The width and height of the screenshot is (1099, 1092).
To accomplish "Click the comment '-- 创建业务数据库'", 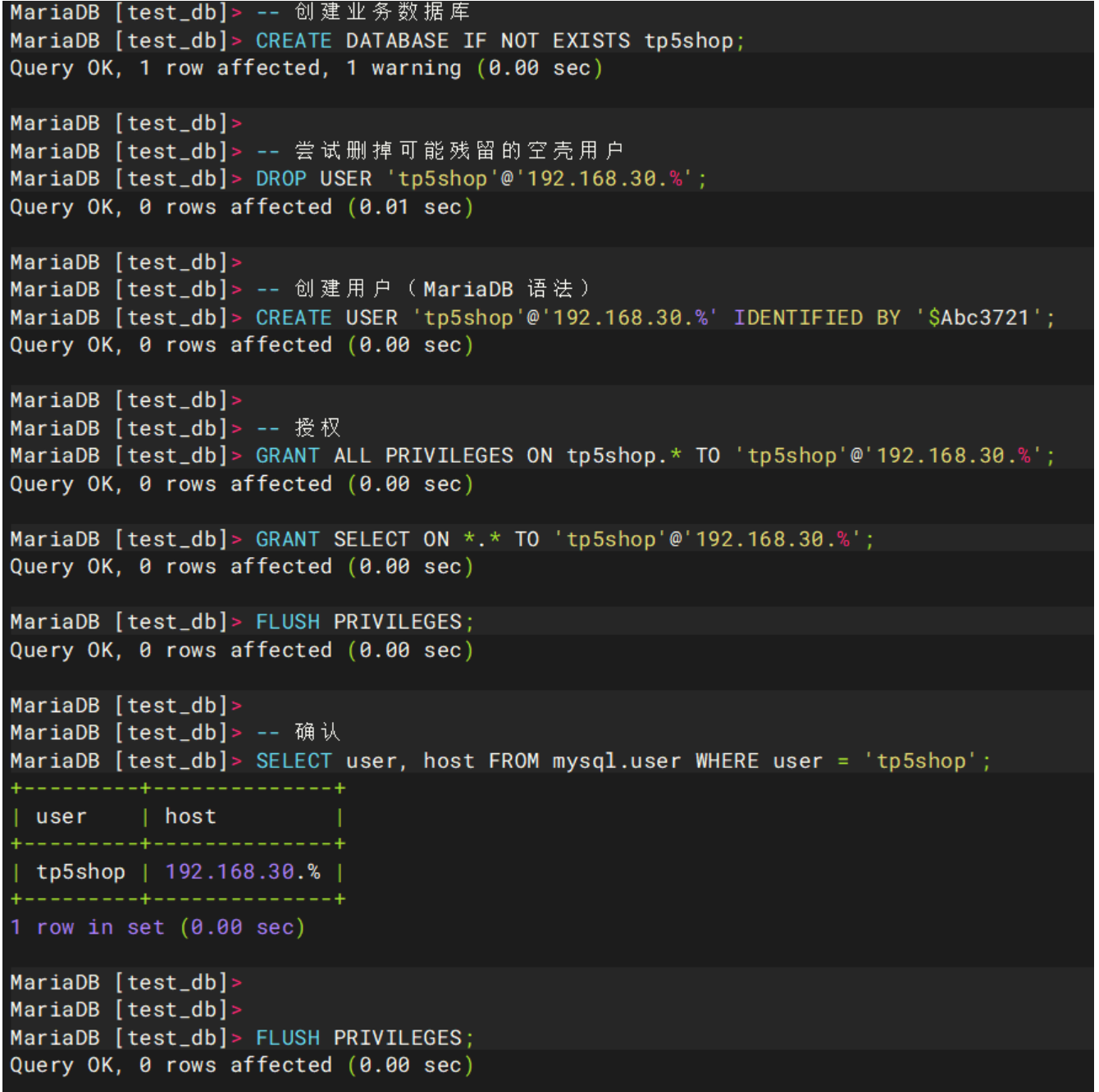I will (363, 11).
